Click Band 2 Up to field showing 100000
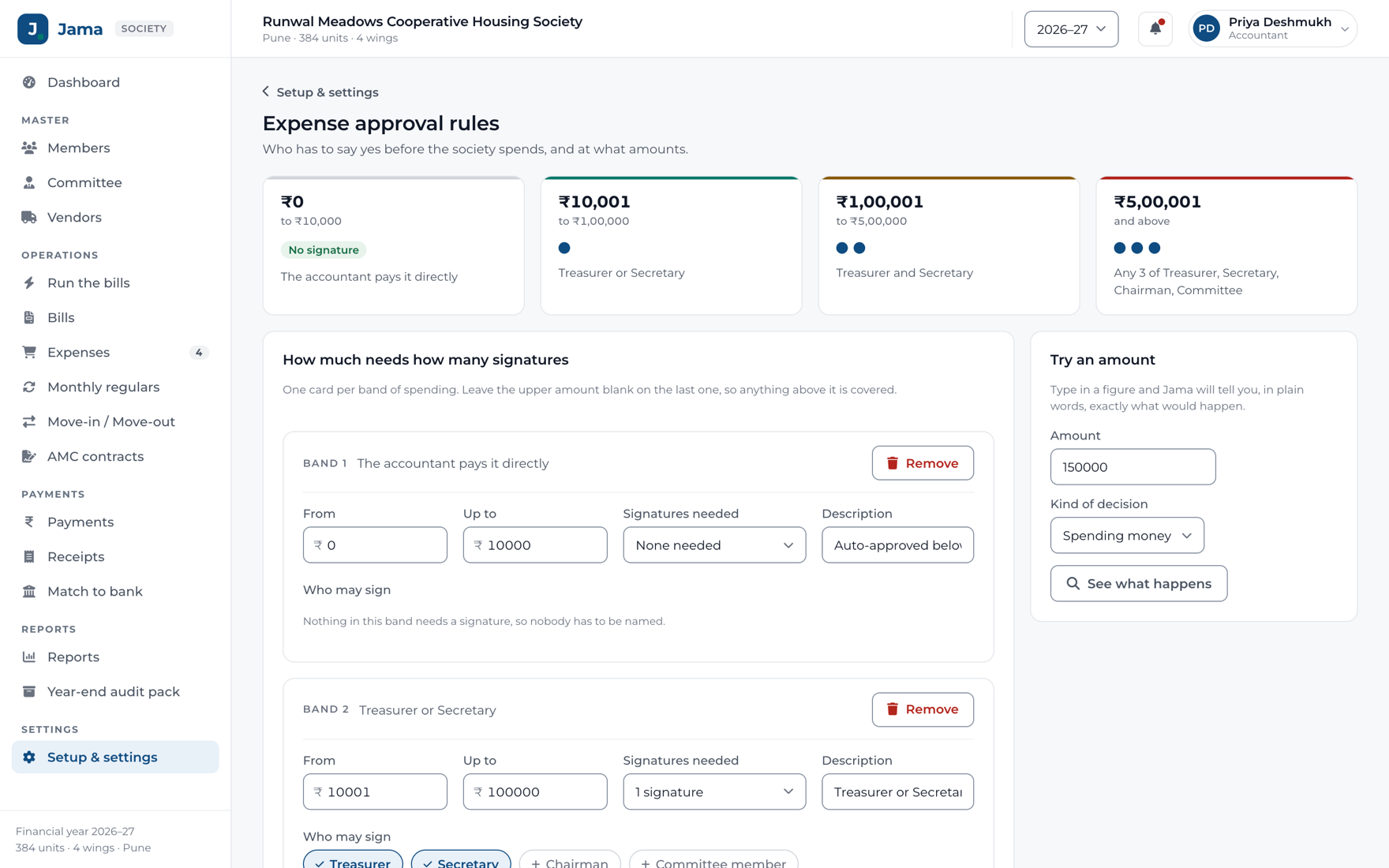Screen dimensions: 1389x868 pyautogui.click(x=535, y=791)
